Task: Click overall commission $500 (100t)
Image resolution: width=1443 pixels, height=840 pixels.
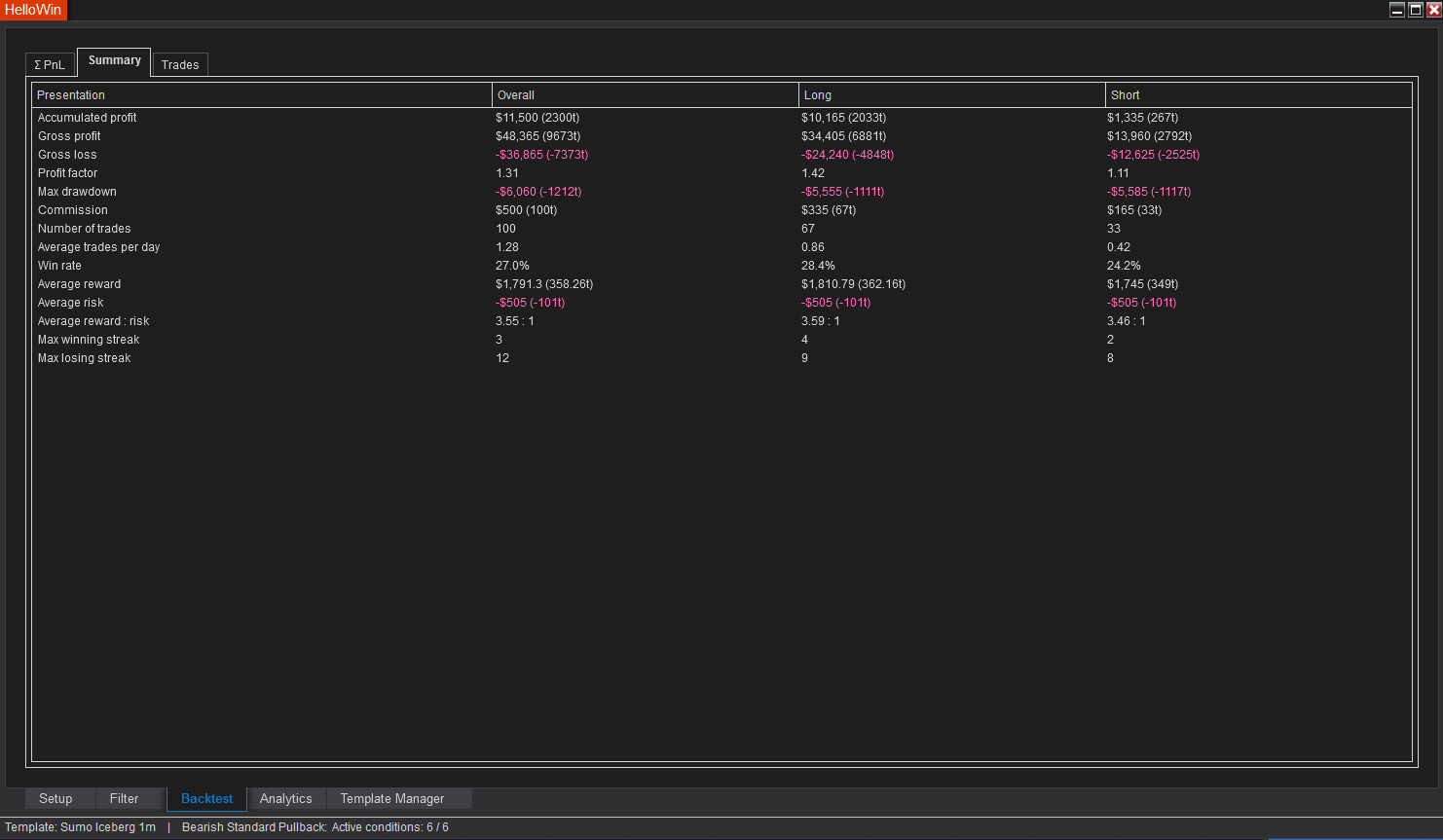Action: coord(527,210)
